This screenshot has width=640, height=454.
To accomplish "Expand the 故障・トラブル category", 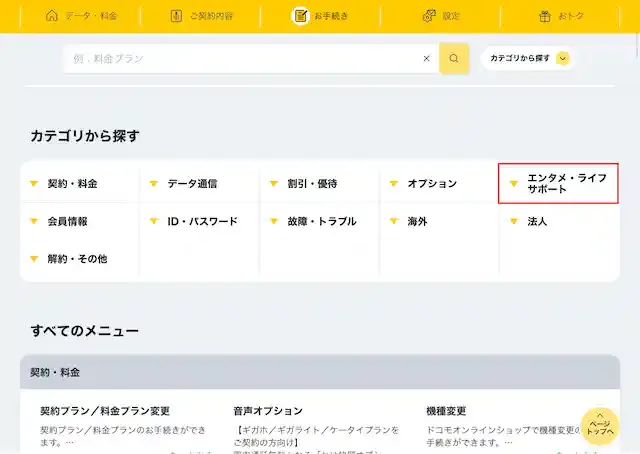I will tap(320, 221).
